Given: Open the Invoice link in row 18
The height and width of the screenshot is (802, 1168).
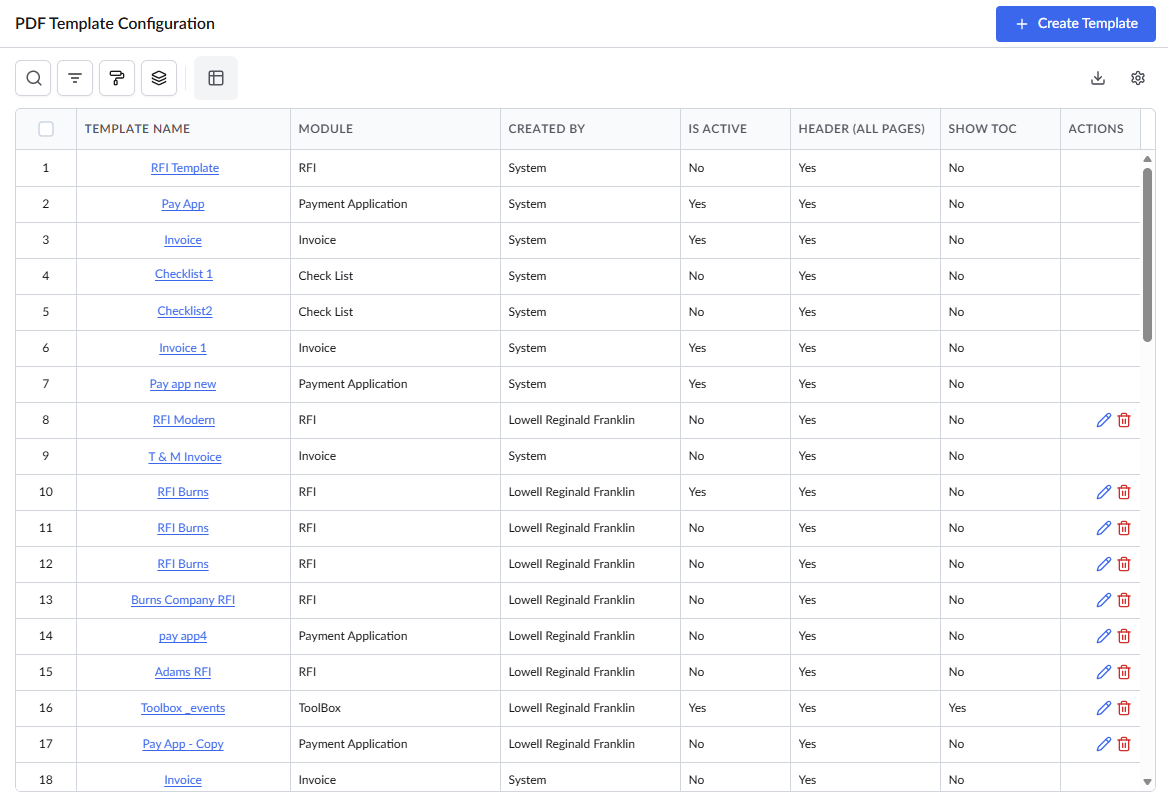Looking at the screenshot, I should point(183,780).
